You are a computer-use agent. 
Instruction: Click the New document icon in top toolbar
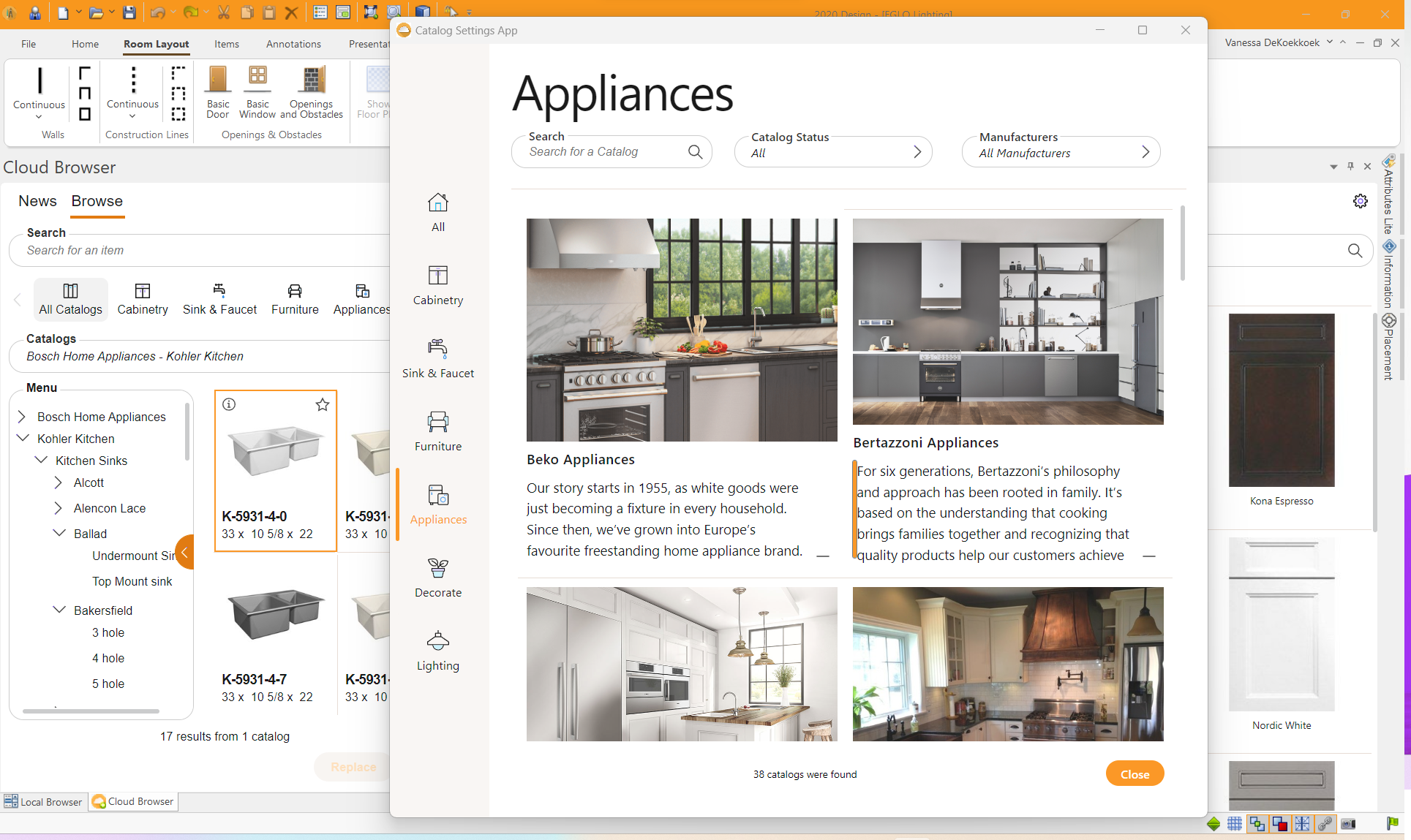click(x=64, y=12)
